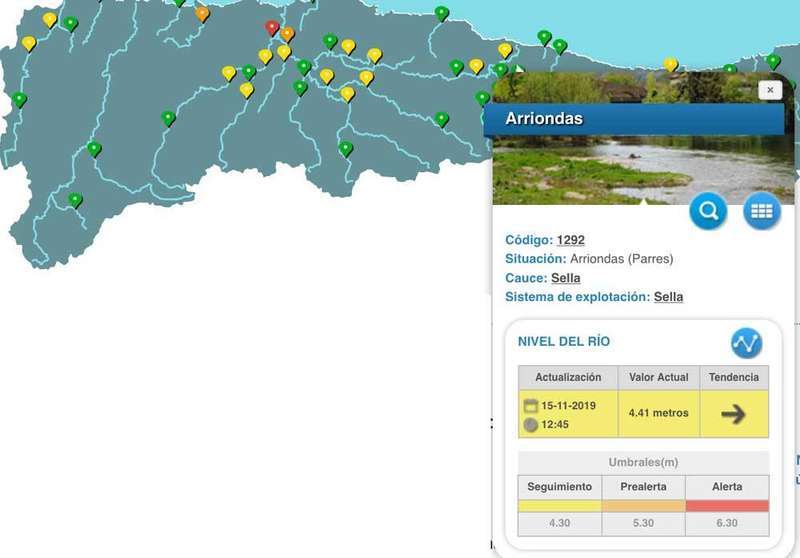
Task: Click the Arriondas title bar
Action: coord(634,119)
